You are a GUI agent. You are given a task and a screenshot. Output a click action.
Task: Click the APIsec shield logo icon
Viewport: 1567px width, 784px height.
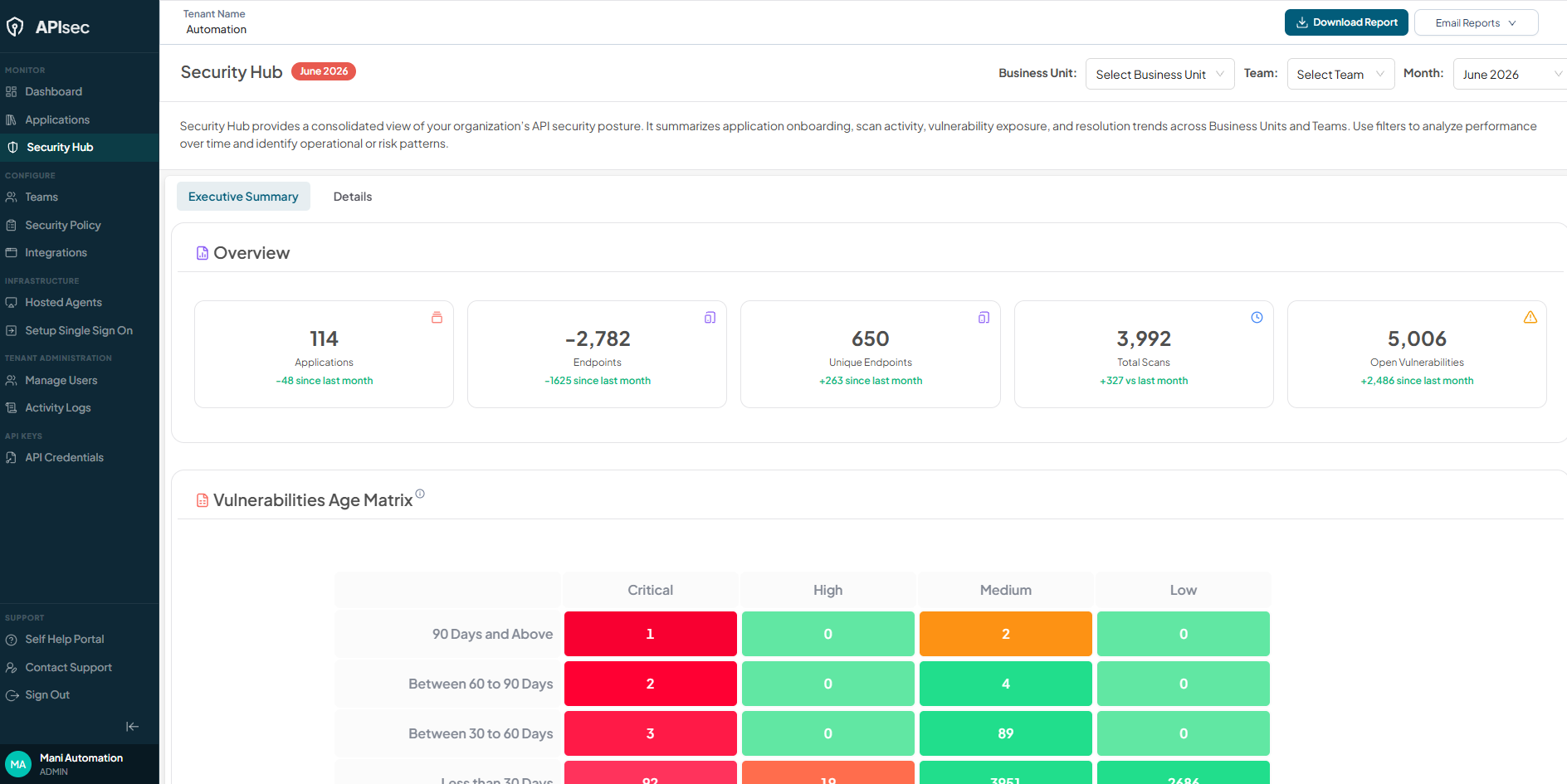15,27
